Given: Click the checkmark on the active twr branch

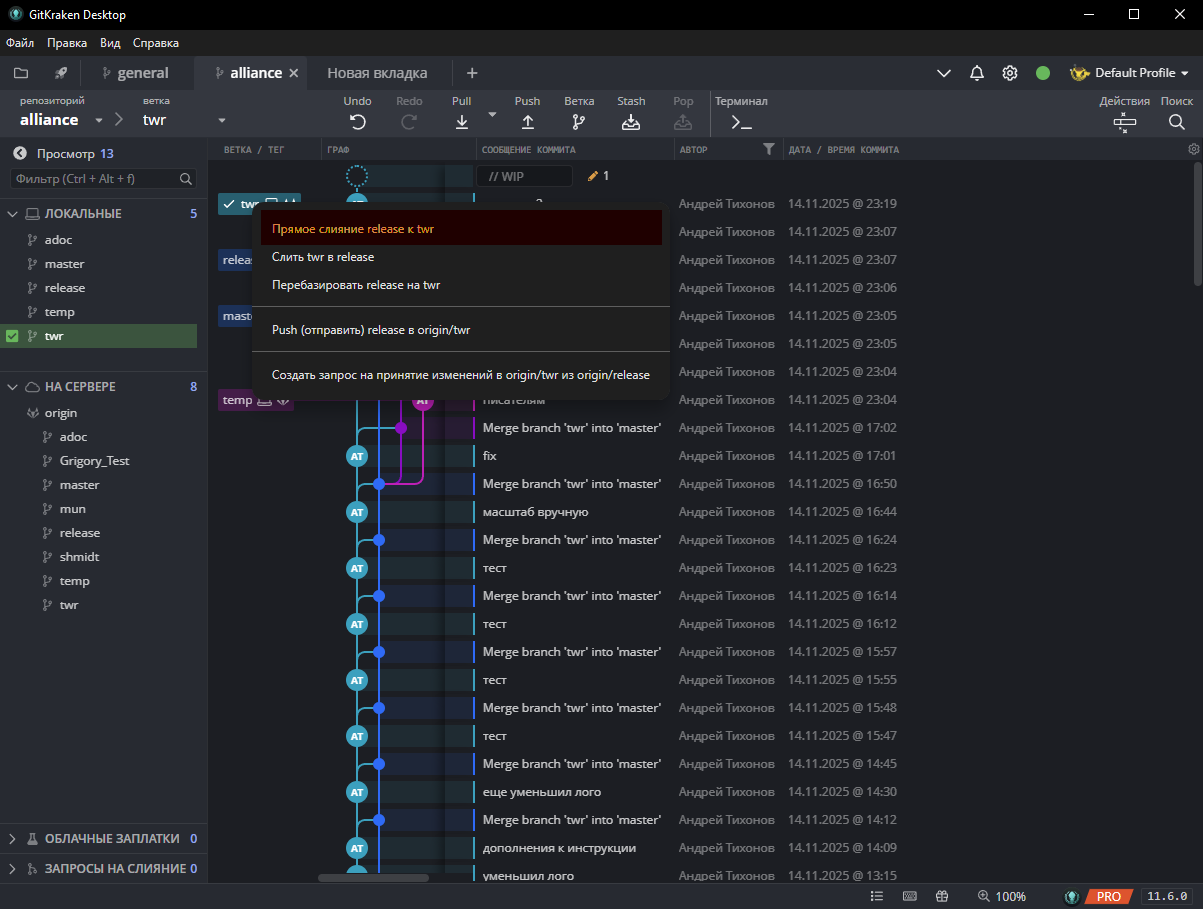Looking at the screenshot, I should tap(227, 203).
